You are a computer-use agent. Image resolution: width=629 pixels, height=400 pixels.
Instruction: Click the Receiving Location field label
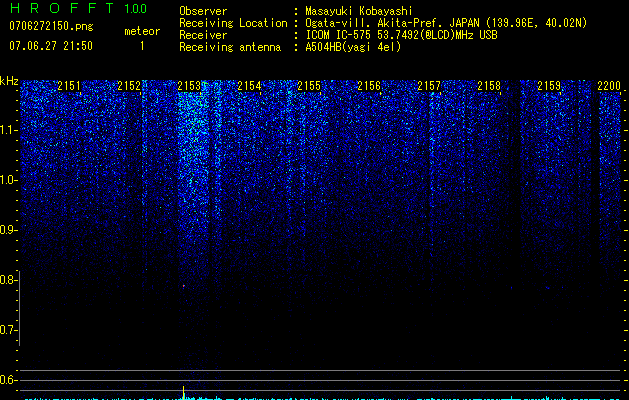pos(233,23)
